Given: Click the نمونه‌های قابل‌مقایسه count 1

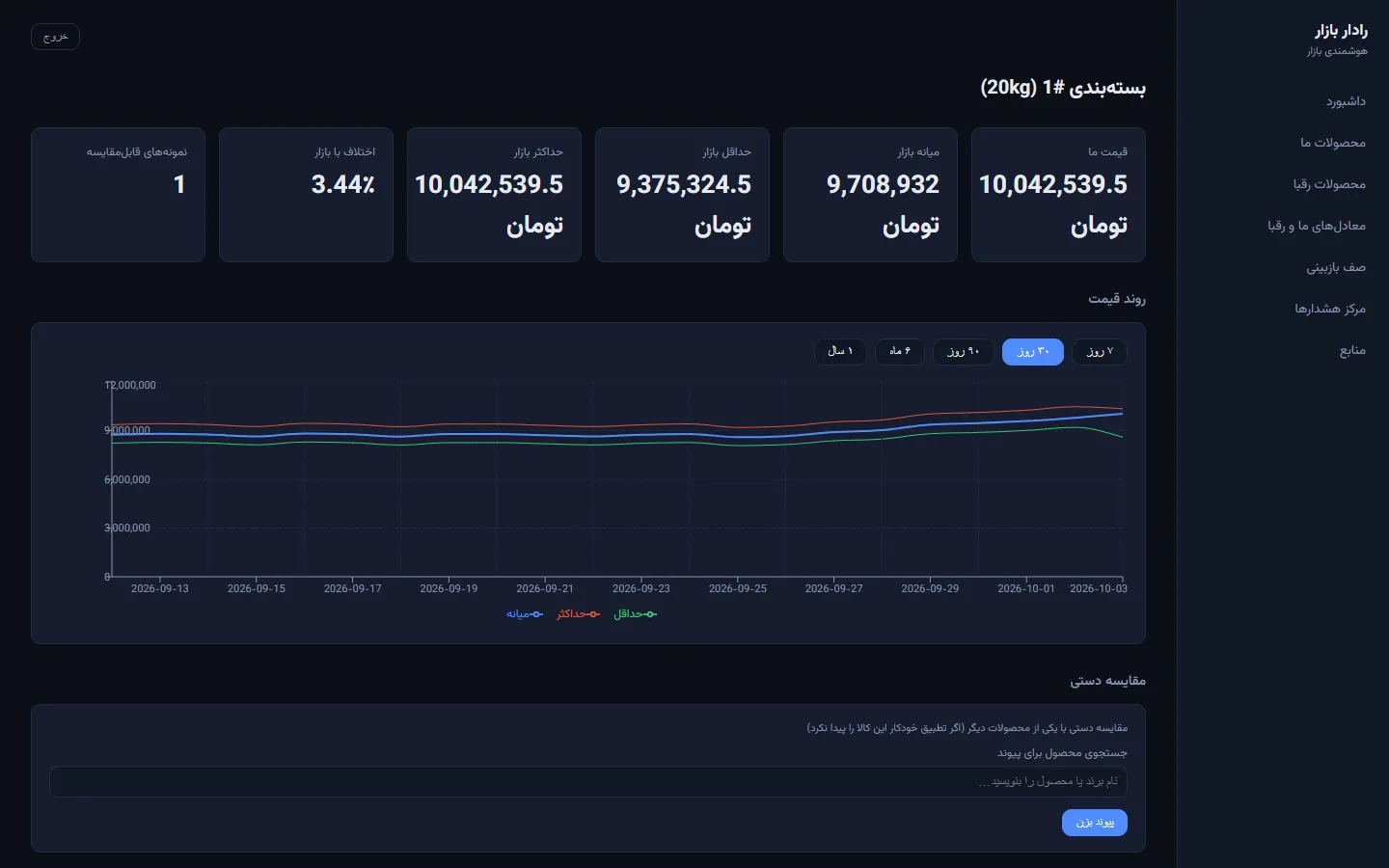Looking at the screenshot, I should coord(179,184).
